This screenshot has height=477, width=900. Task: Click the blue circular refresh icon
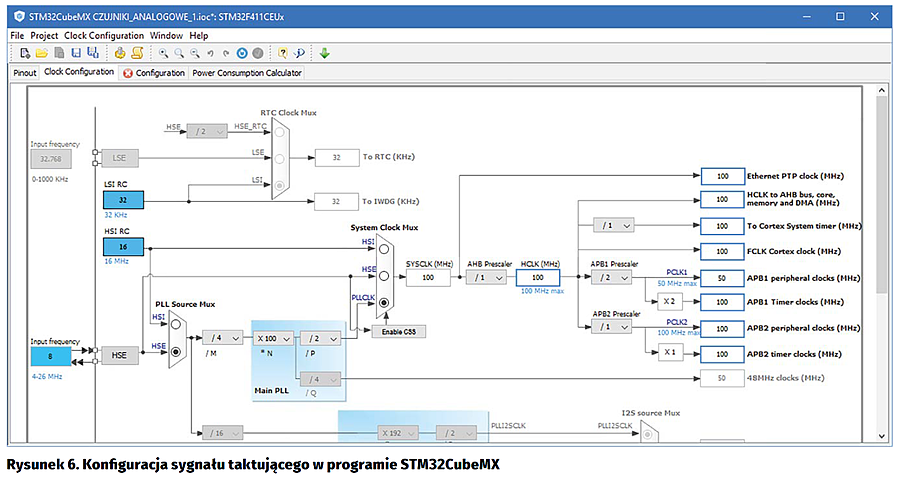(x=242, y=52)
